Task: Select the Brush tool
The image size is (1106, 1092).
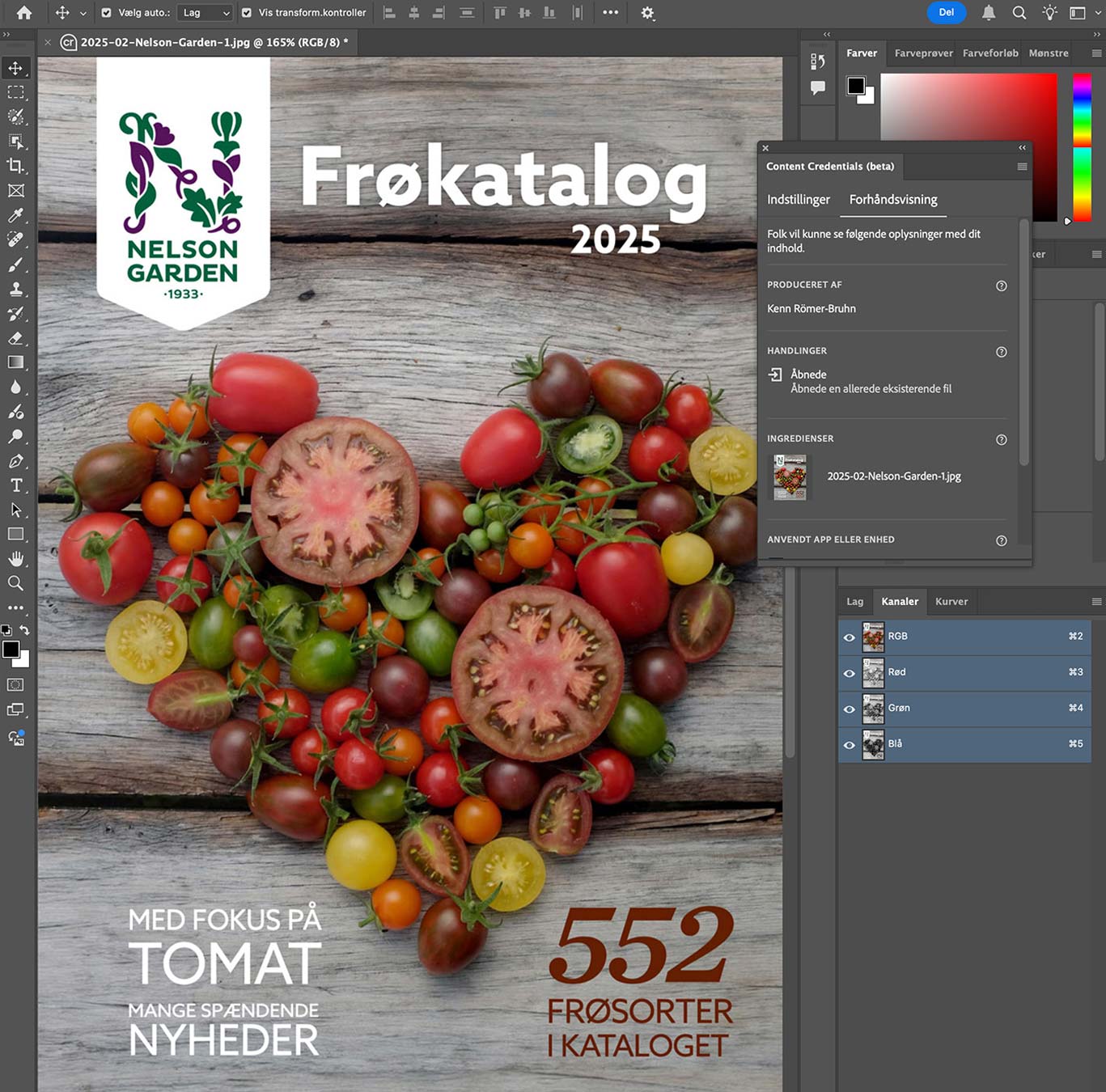Action: pos(16,265)
